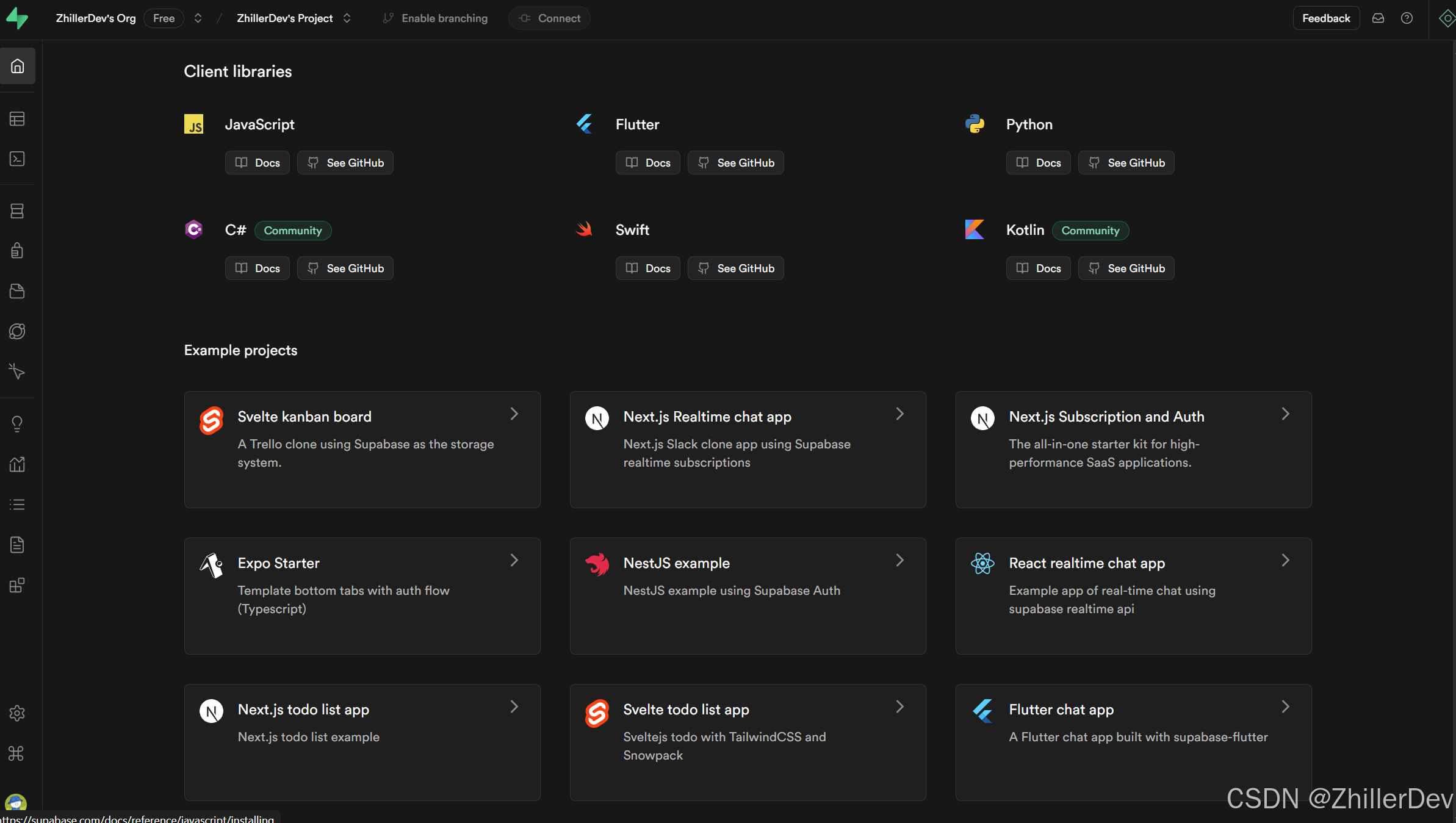
Task: Open the Storage sidebar icon
Action: (x=17, y=291)
